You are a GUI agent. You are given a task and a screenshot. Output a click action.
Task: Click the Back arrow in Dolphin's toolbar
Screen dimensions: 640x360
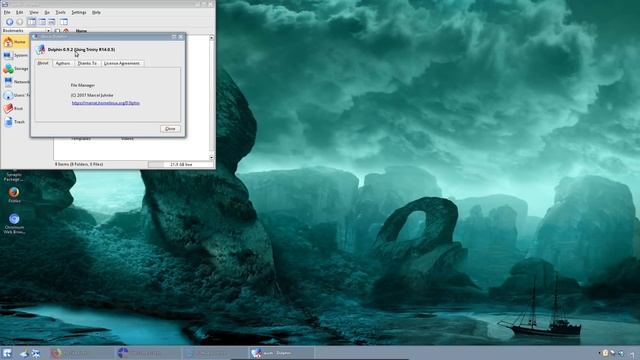click(9, 22)
